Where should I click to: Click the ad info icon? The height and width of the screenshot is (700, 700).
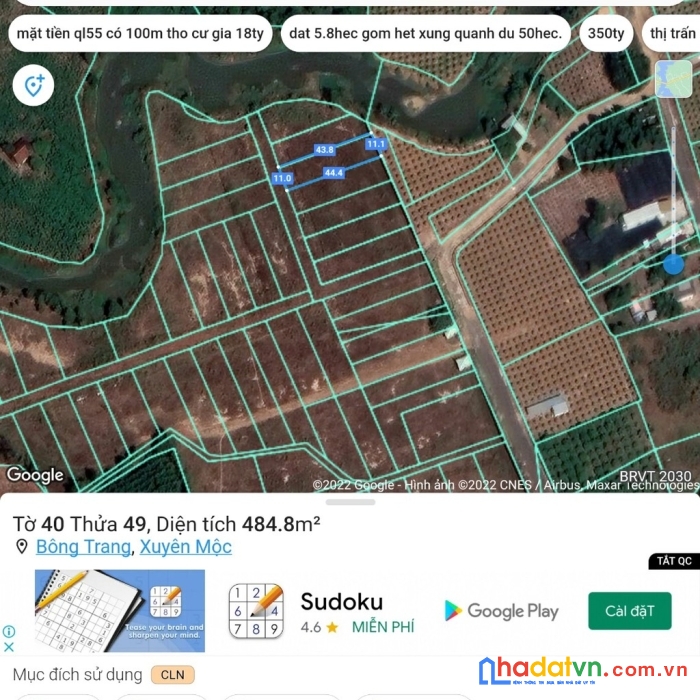pos(9,631)
